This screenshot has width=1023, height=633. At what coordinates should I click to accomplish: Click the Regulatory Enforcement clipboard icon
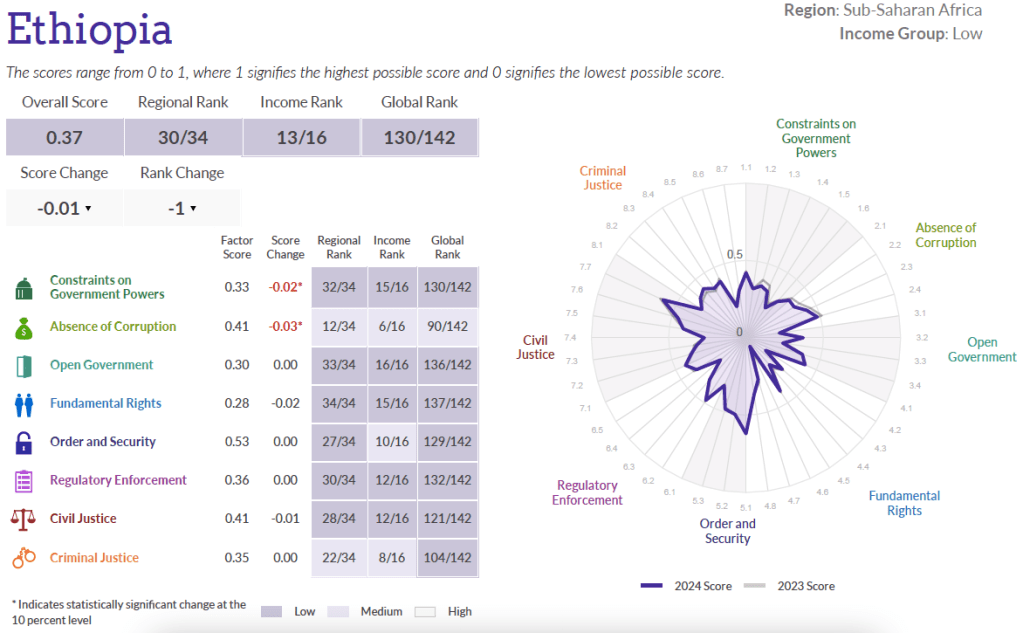[x=24, y=481]
